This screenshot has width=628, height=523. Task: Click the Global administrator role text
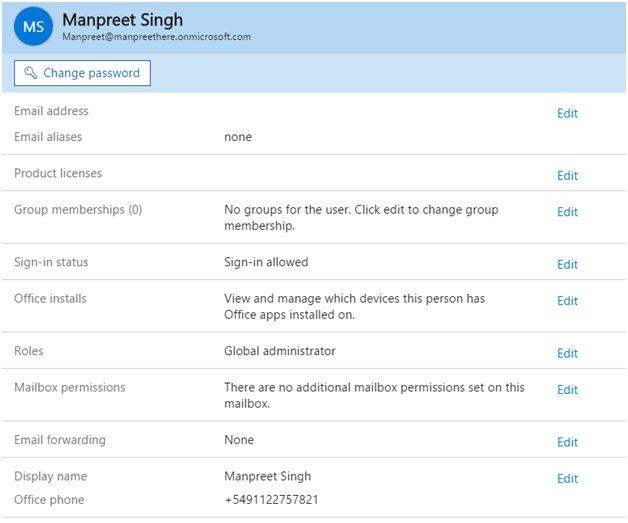[x=279, y=351]
